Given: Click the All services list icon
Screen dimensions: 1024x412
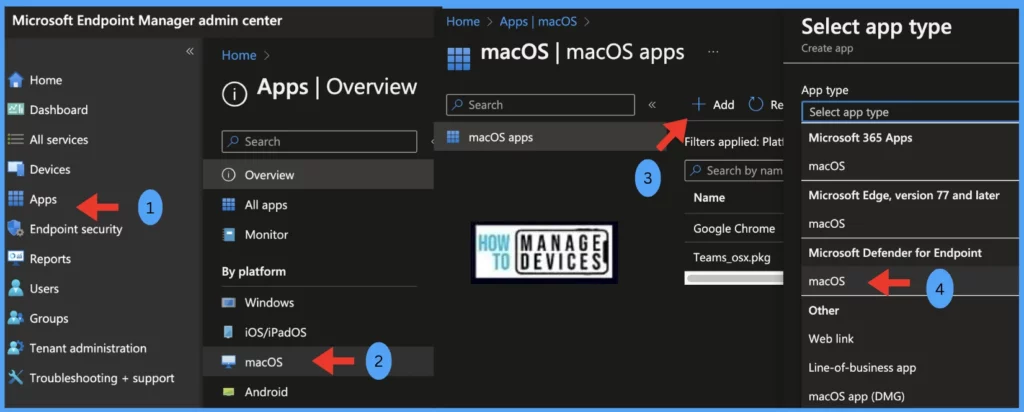Looking at the screenshot, I should click(16, 139).
